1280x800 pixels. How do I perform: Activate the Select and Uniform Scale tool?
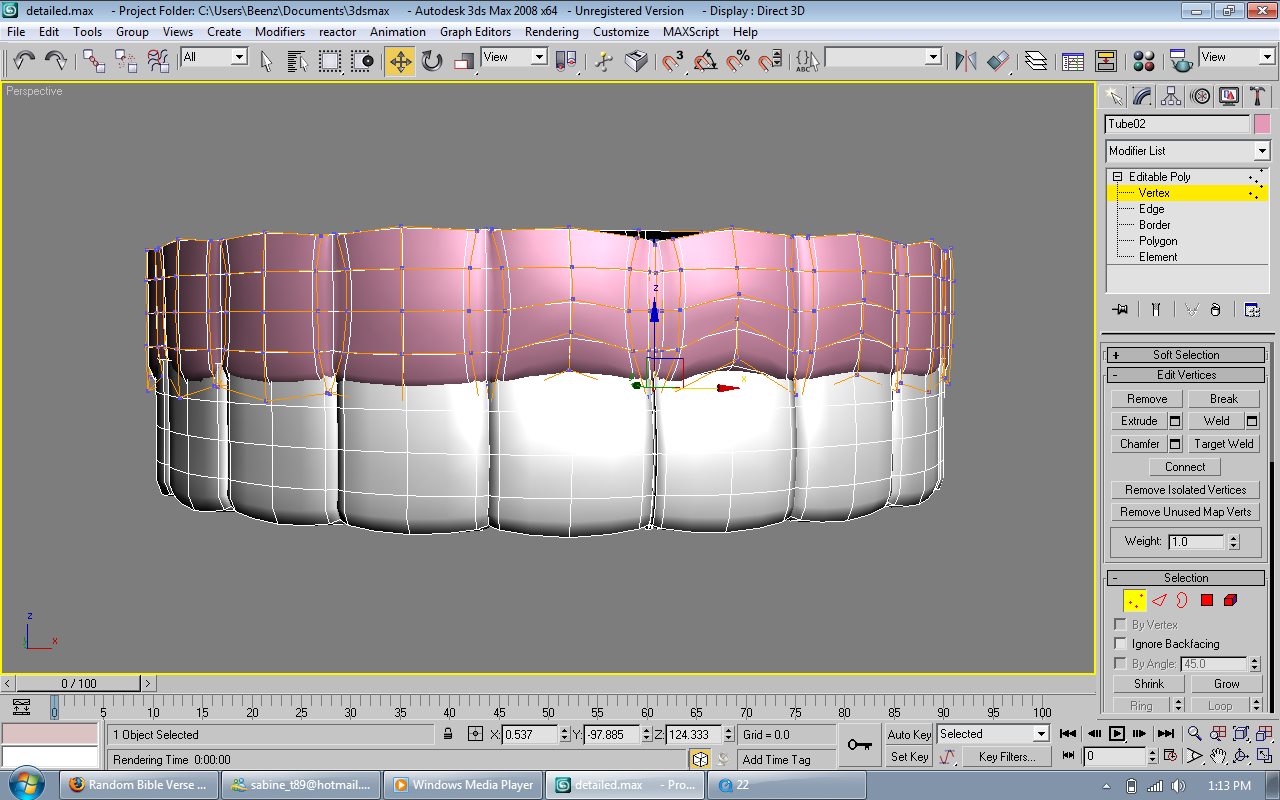point(463,61)
